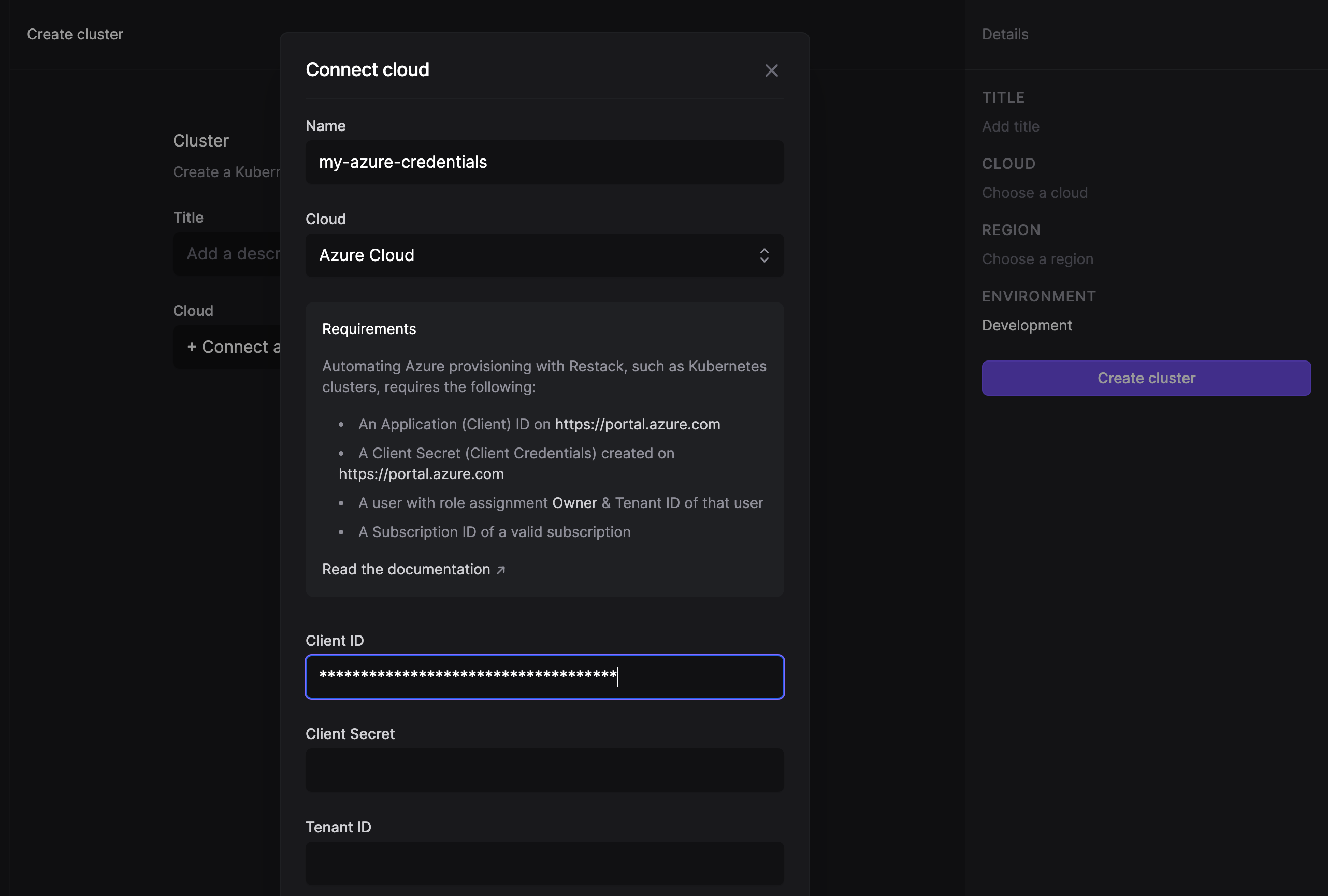Open Read the documentation link

coord(406,569)
